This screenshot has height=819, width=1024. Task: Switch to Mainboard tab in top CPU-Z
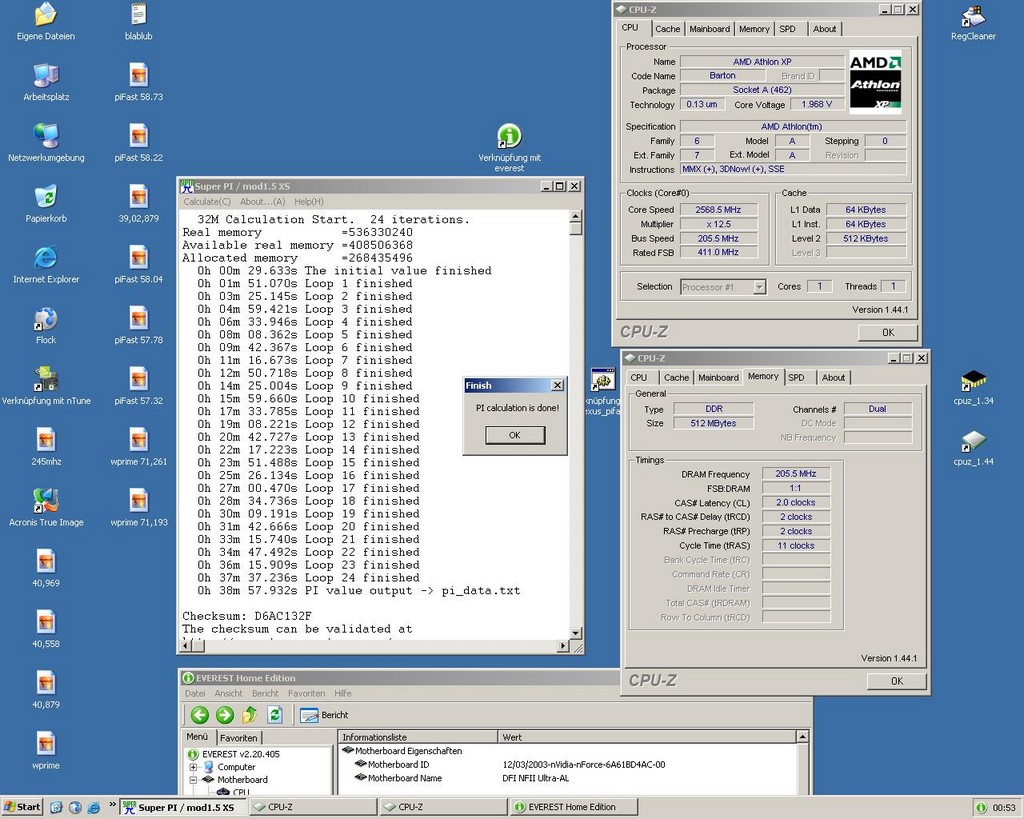point(709,29)
